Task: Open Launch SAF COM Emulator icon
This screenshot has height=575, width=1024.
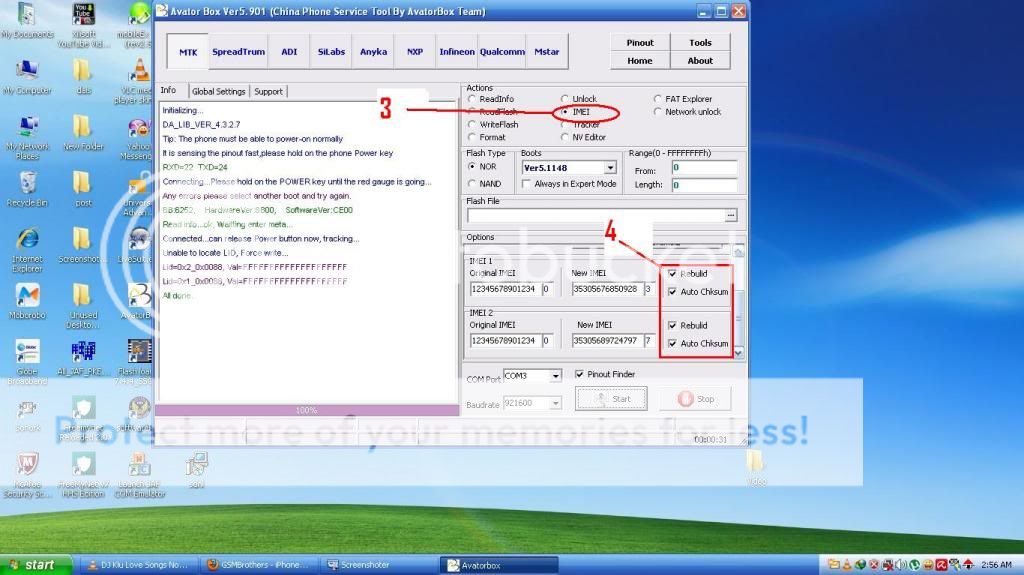Action: tap(139, 476)
